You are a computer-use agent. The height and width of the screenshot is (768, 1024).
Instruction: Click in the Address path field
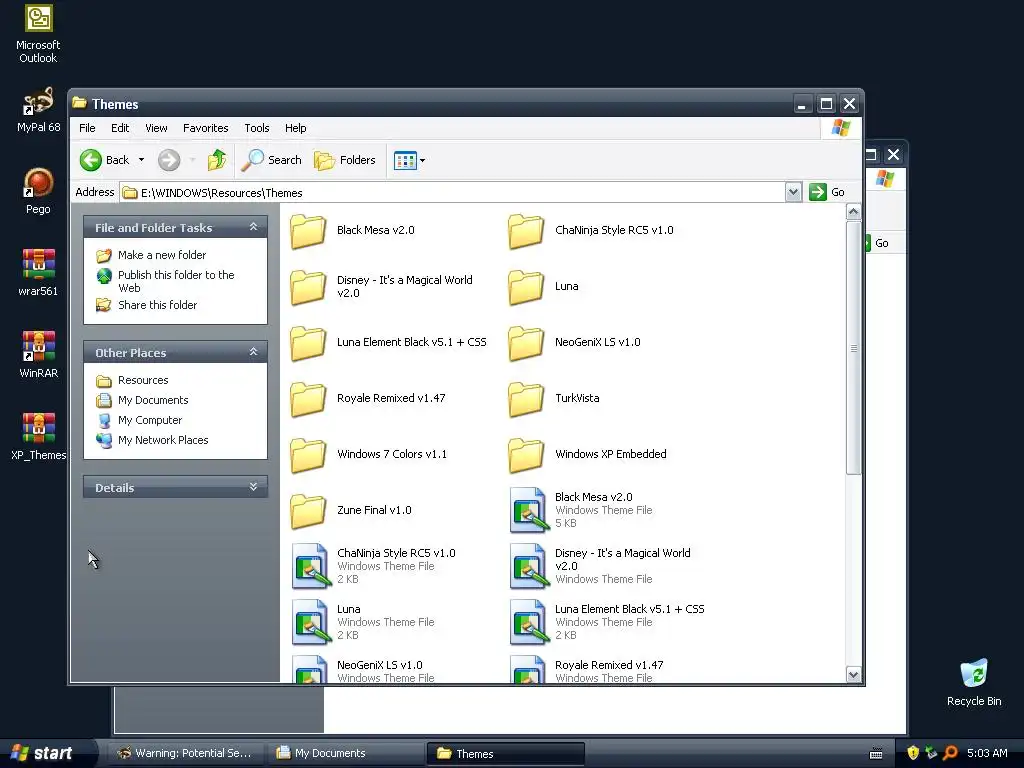point(453,192)
